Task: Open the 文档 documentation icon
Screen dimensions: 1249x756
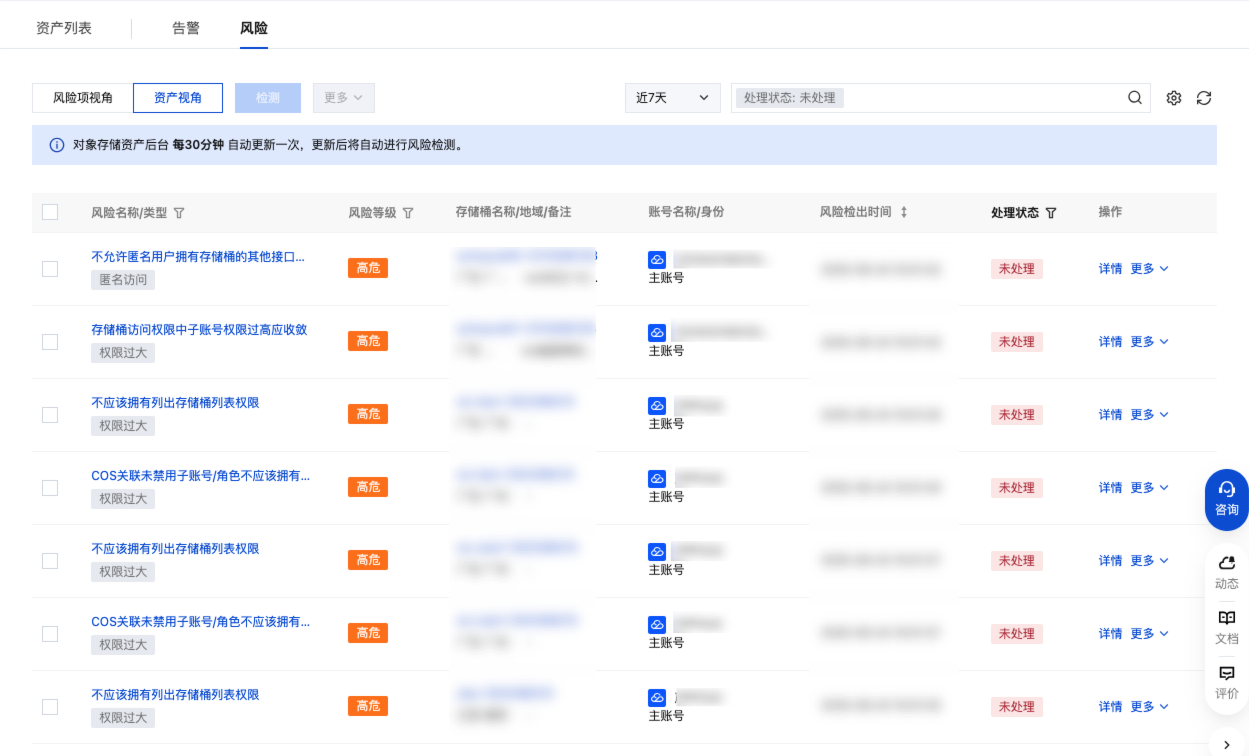Action: (x=1226, y=627)
